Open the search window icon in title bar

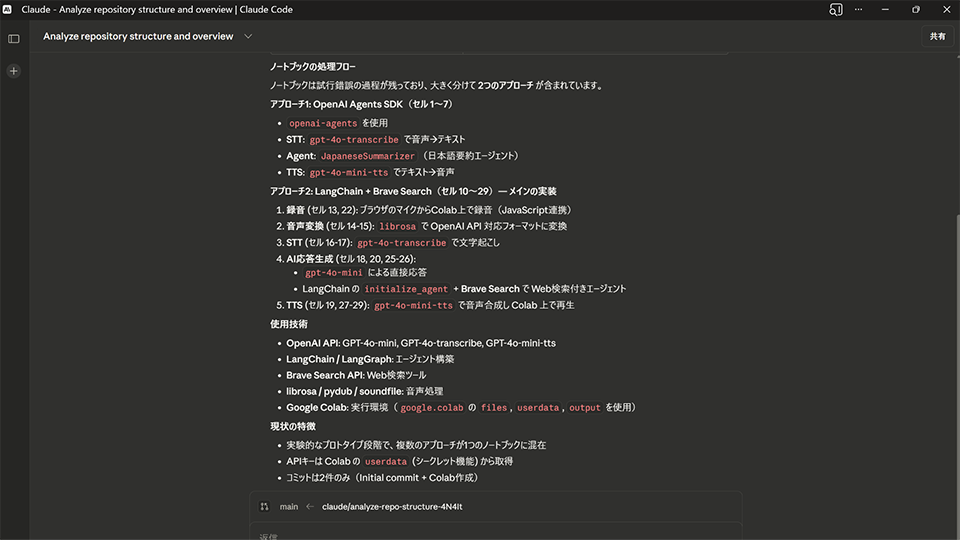click(836, 9)
